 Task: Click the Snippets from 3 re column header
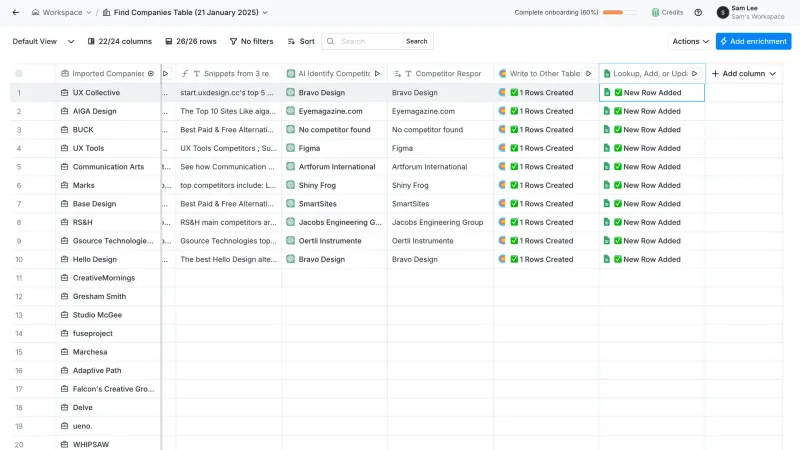coord(229,73)
